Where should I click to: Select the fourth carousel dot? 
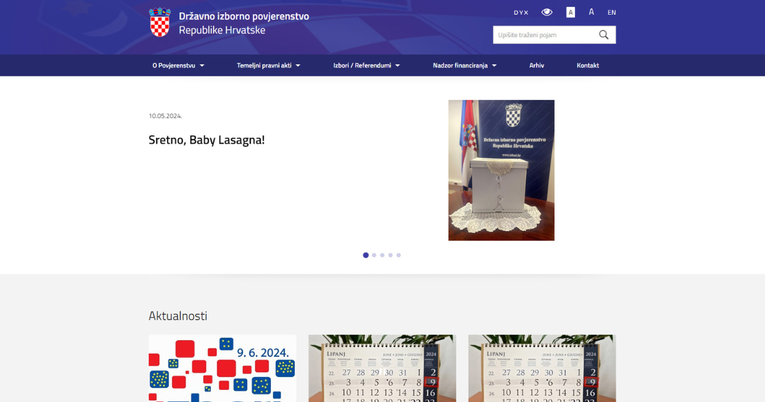point(390,255)
